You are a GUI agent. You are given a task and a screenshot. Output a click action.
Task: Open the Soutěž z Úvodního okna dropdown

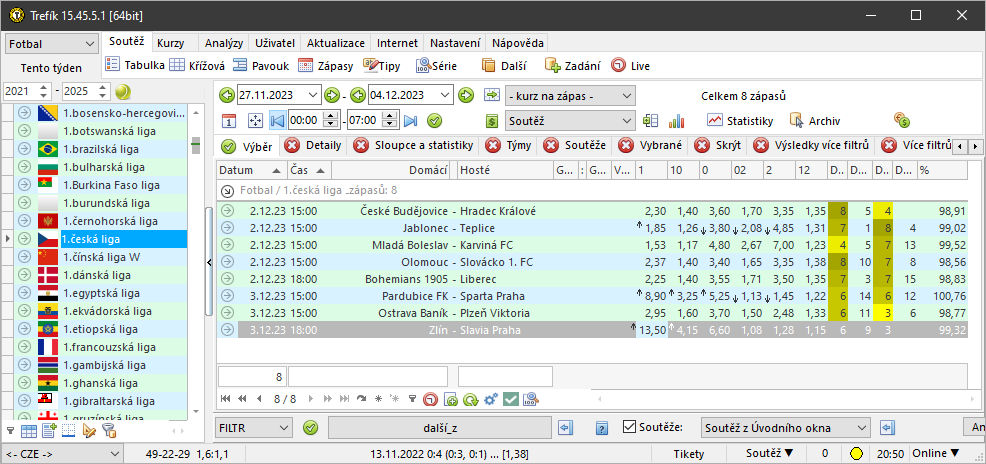[x=786, y=428]
